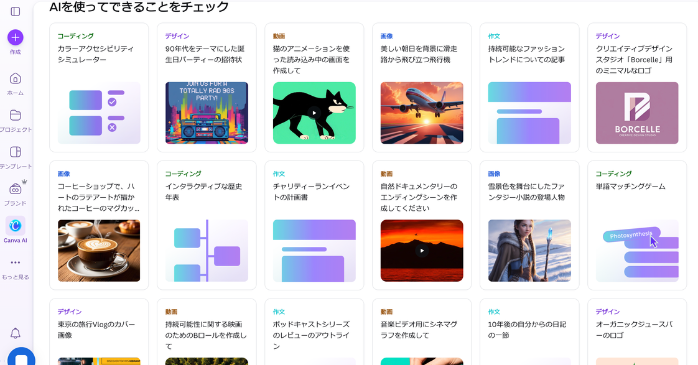The height and width of the screenshot is (365, 698).
Task: Play the cat animation video
Action: click(314, 113)
